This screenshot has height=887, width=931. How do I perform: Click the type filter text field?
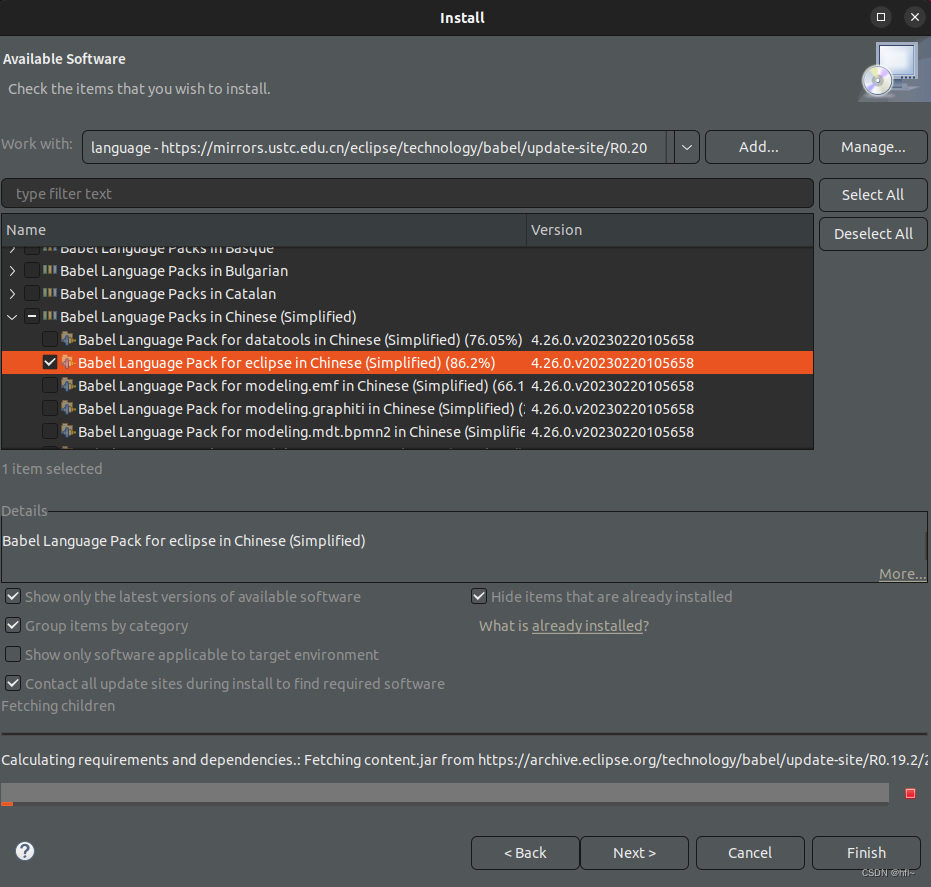click(x=400, y=193)
